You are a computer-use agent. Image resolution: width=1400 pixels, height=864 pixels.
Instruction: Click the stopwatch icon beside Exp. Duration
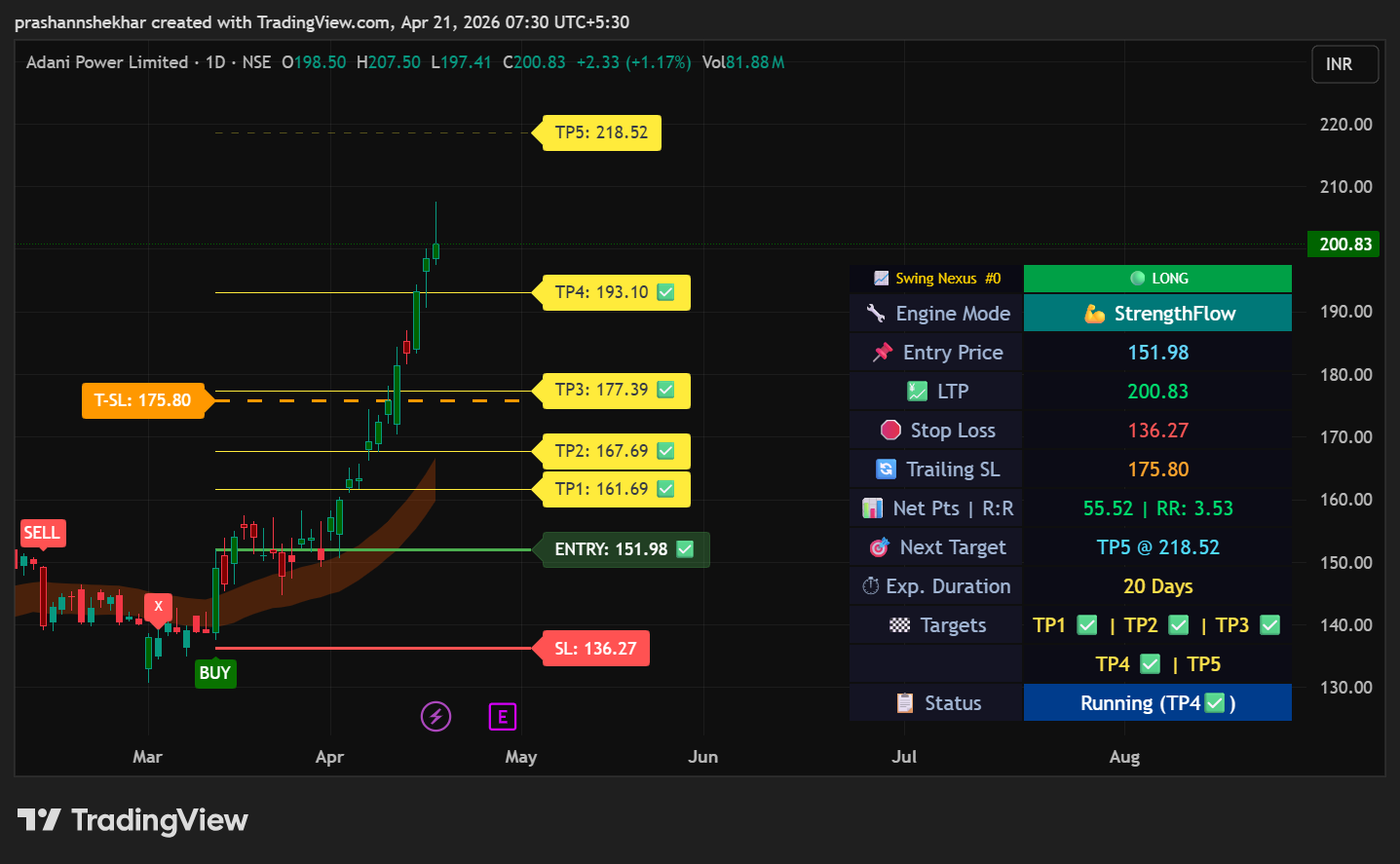(x=870, y=585)
